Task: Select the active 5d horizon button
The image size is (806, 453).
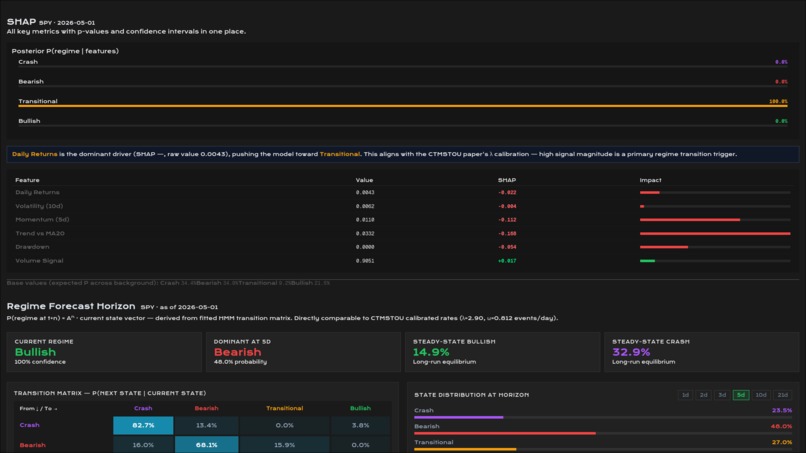Action: (x=741, y=395)
